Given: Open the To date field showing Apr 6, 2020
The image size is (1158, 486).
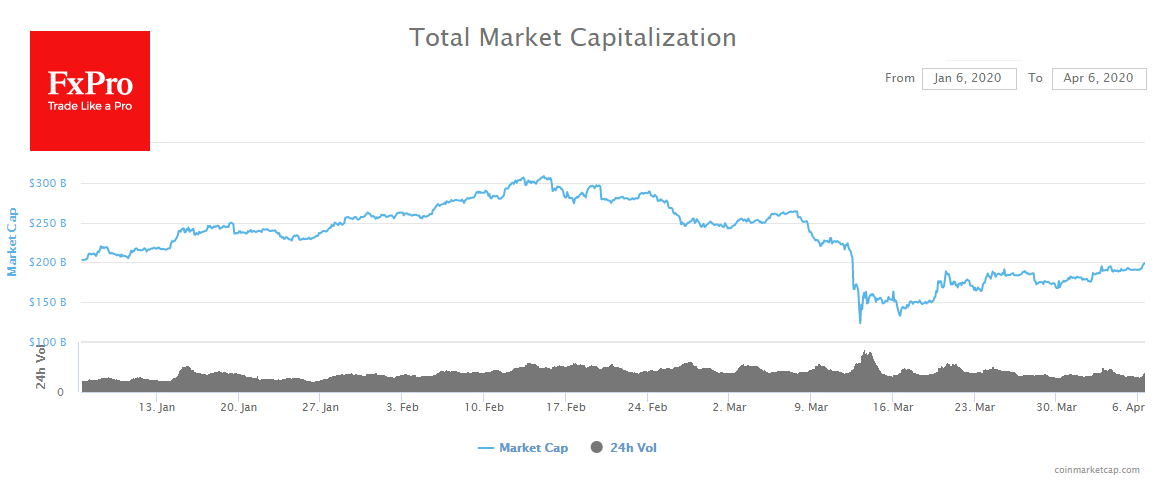Looking at the screenshot, I should pyautogui.click(x=1098, y=78).
